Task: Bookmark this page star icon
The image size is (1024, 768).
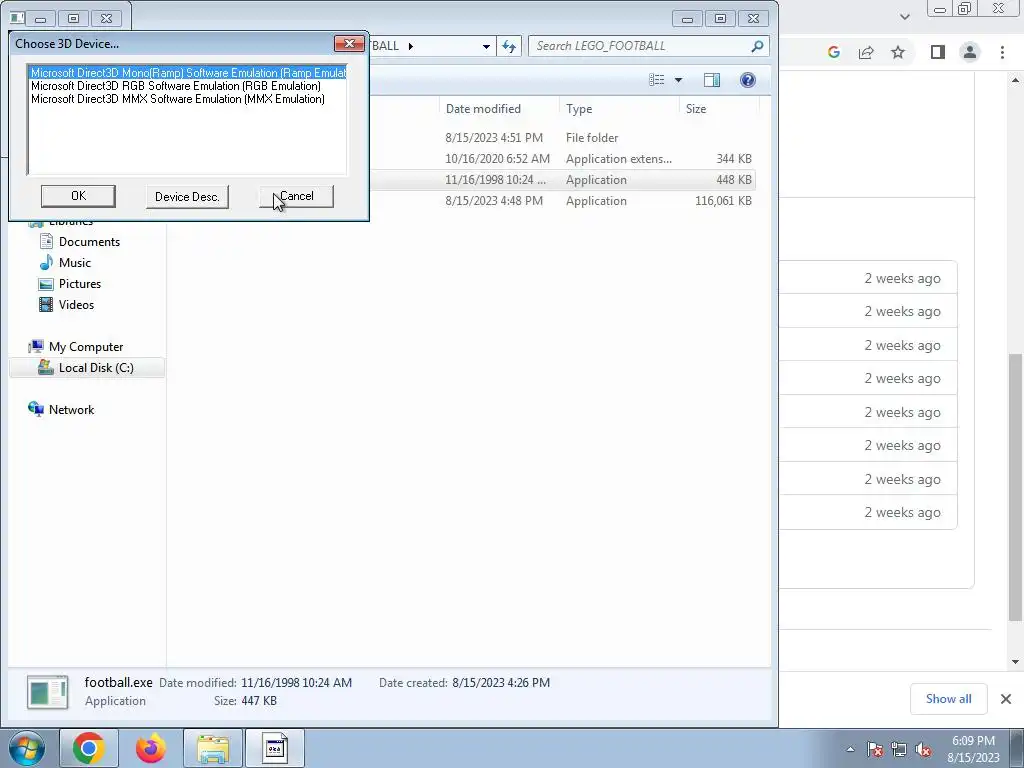Action: (898, 52)
